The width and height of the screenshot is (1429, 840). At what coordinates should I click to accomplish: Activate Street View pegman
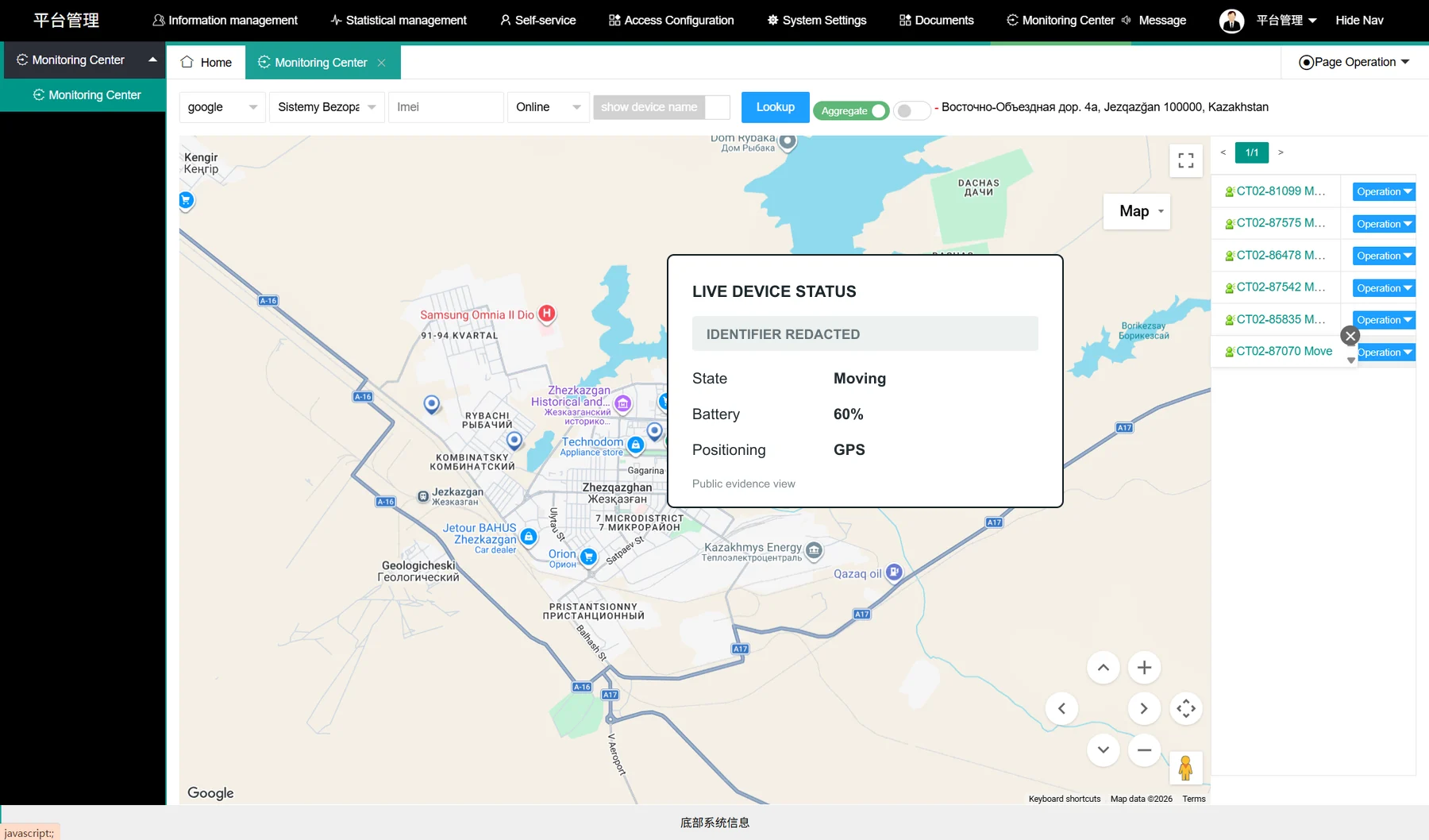pyautogui.click(x=1186, y=767)
